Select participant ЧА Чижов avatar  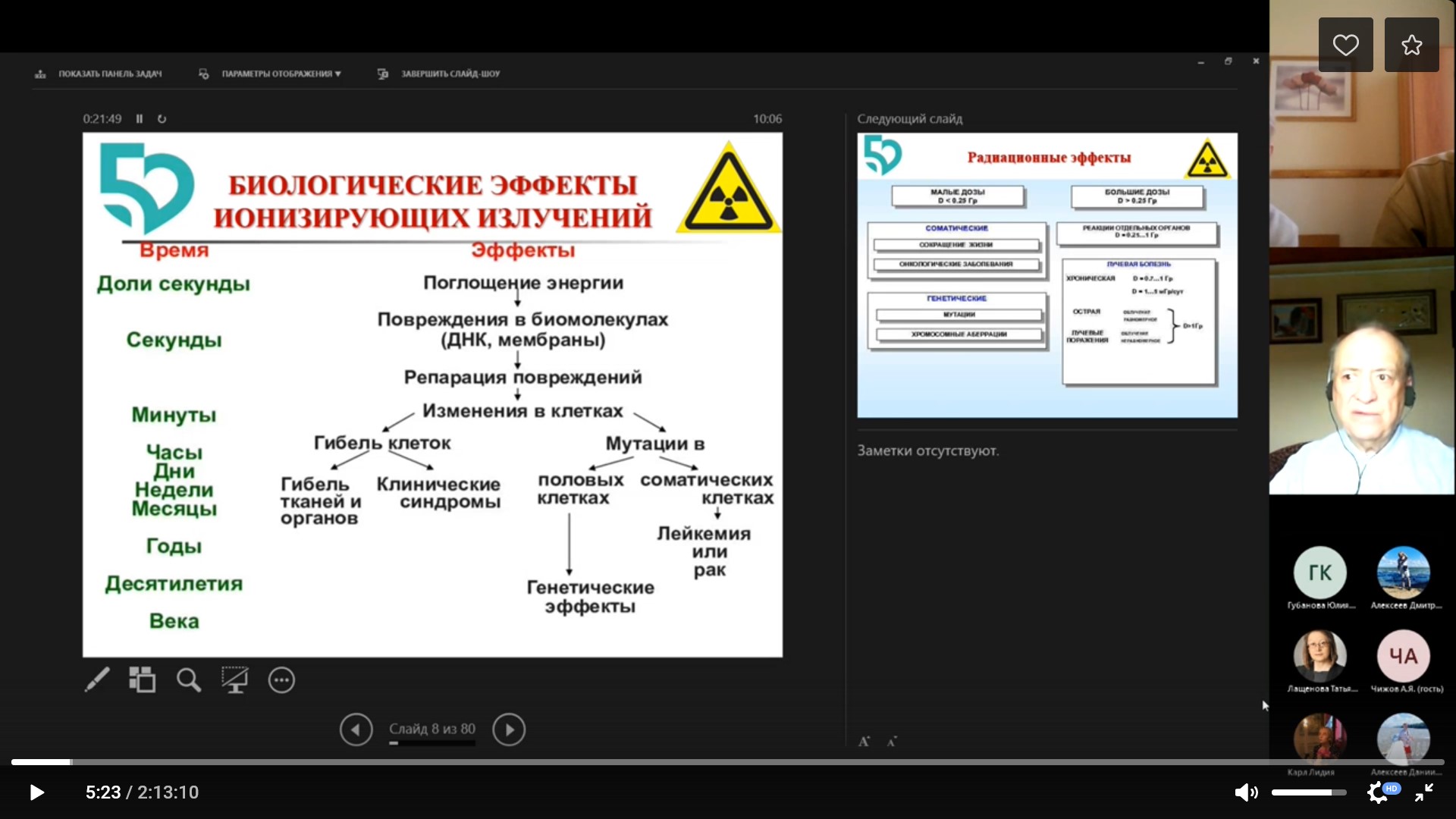click(1403, 656)
